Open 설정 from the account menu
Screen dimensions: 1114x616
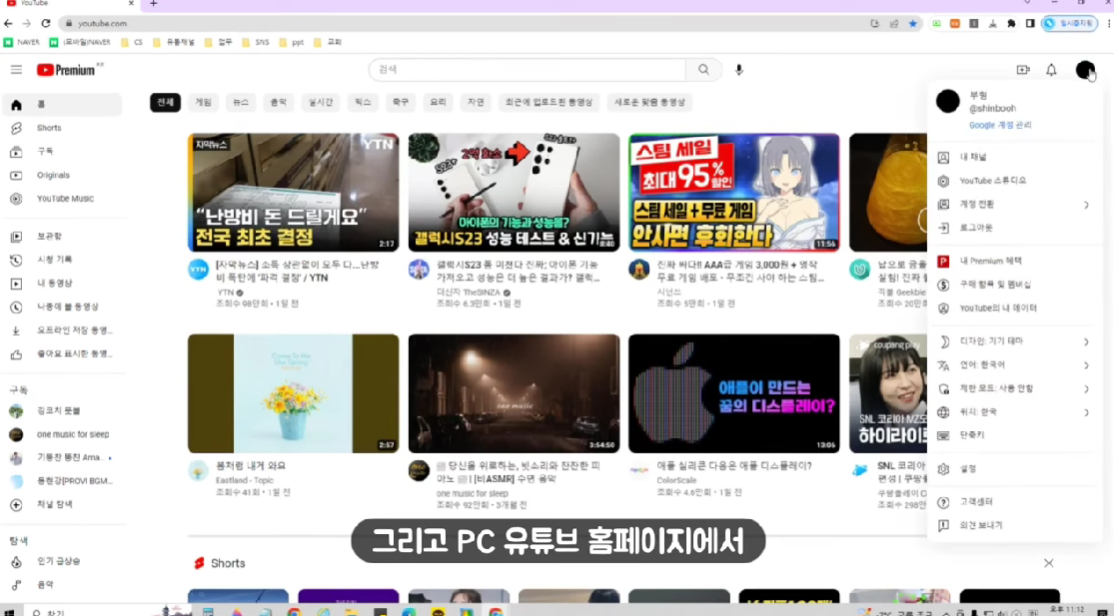(968, 468)
